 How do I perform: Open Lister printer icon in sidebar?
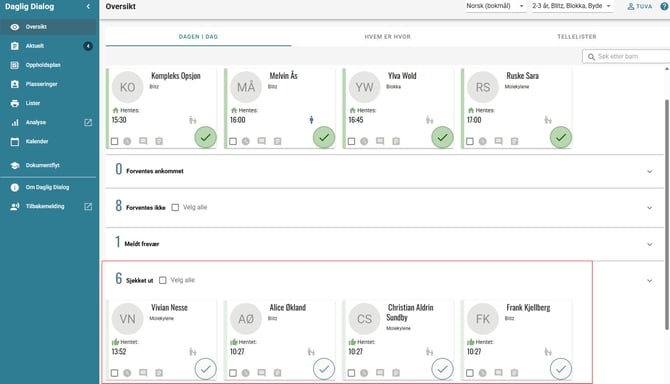[x=15, y=103]
